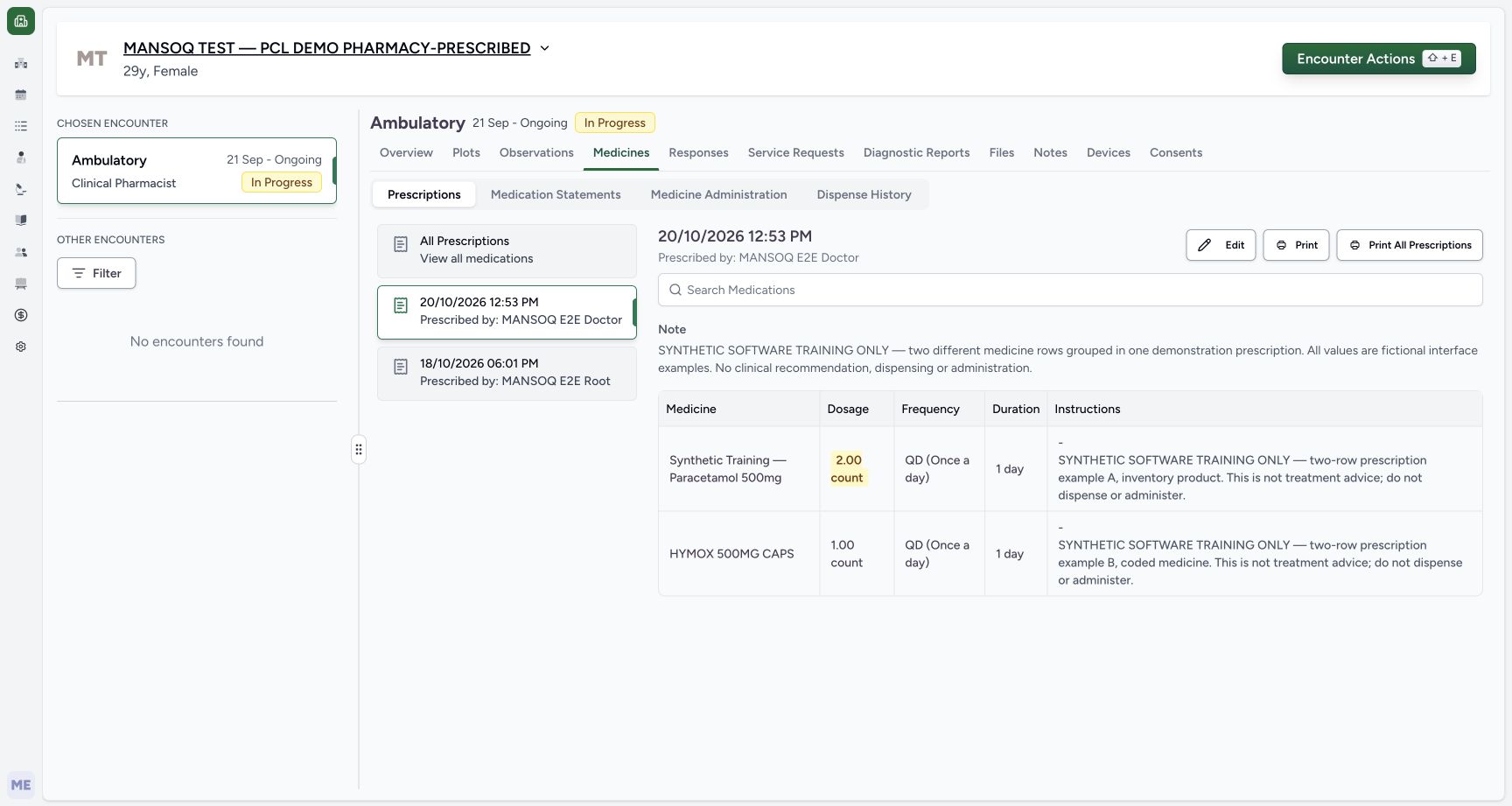Image resolution: width=1512 pixels, height=806 pixels.
Task: Expand the patient name dropdown chevron
Action: click(544, 48)
